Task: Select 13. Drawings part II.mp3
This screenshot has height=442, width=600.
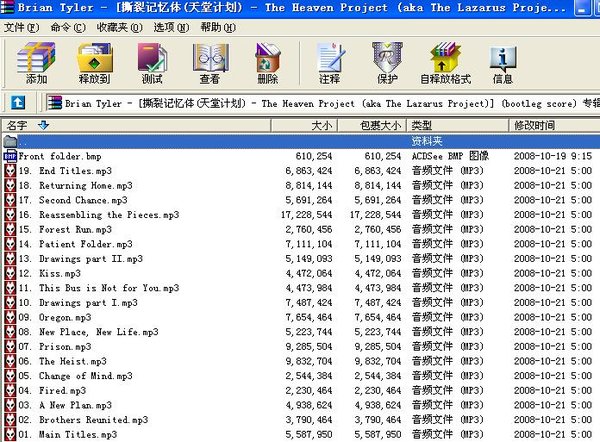Action: (x=80, y=259)
